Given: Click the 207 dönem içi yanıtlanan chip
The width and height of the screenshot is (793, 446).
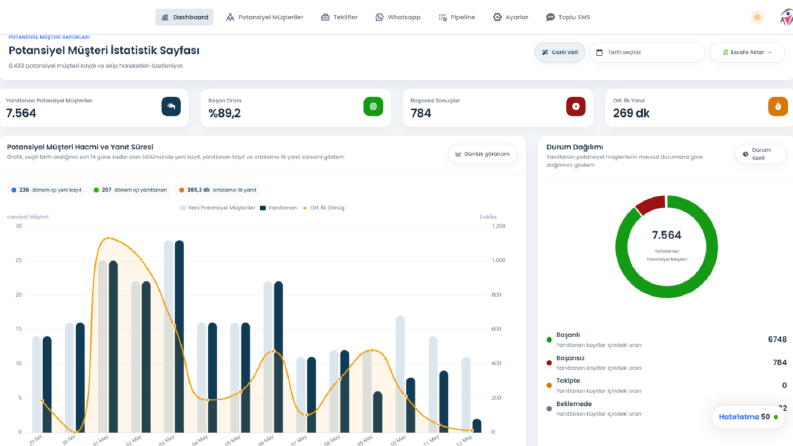Looking at the screenshot, I should point(130,190).
